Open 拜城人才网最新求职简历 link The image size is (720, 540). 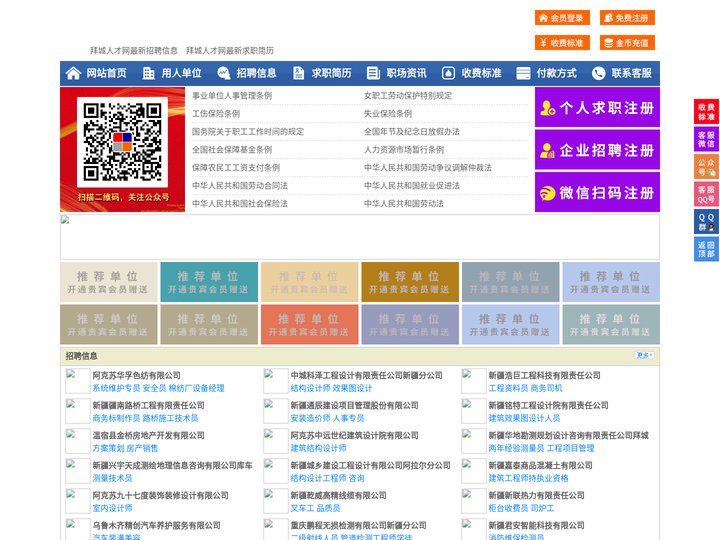[230, 51]
